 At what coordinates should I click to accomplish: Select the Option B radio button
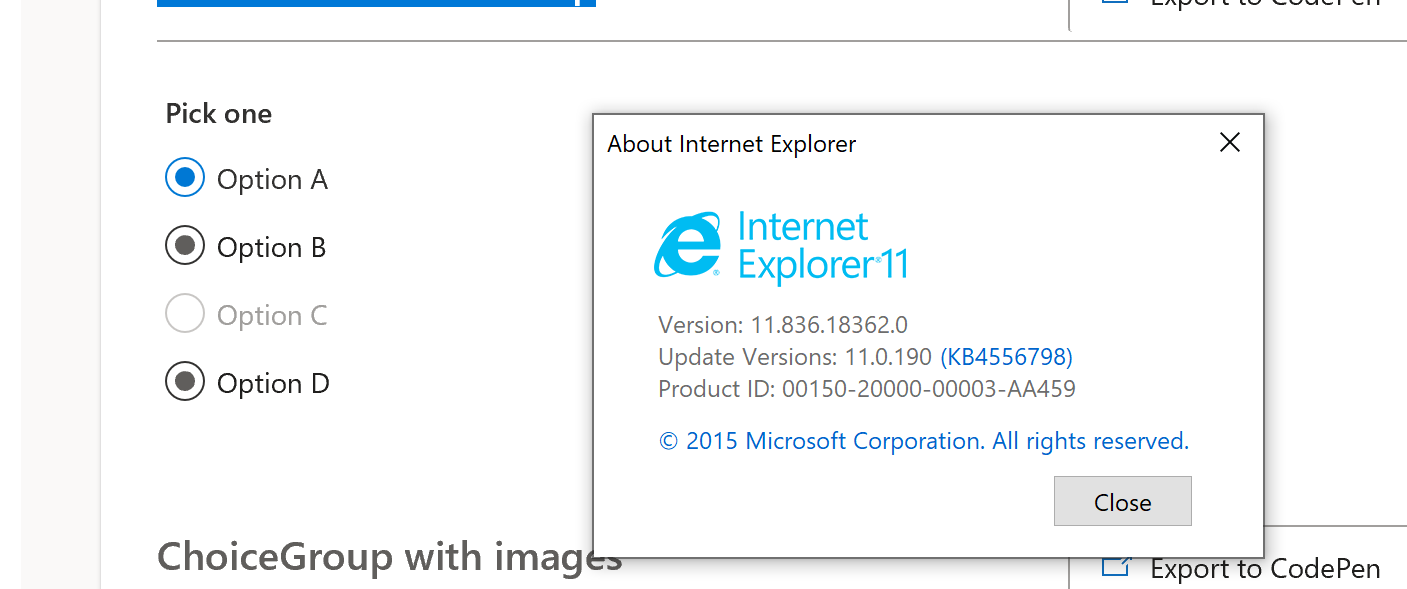coord(185,245)
